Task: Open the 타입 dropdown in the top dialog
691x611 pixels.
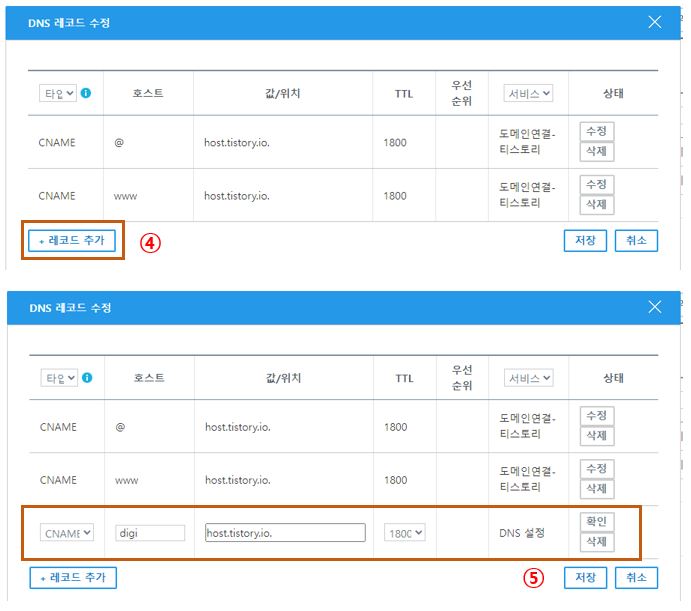Action: [x=58, y=93]
